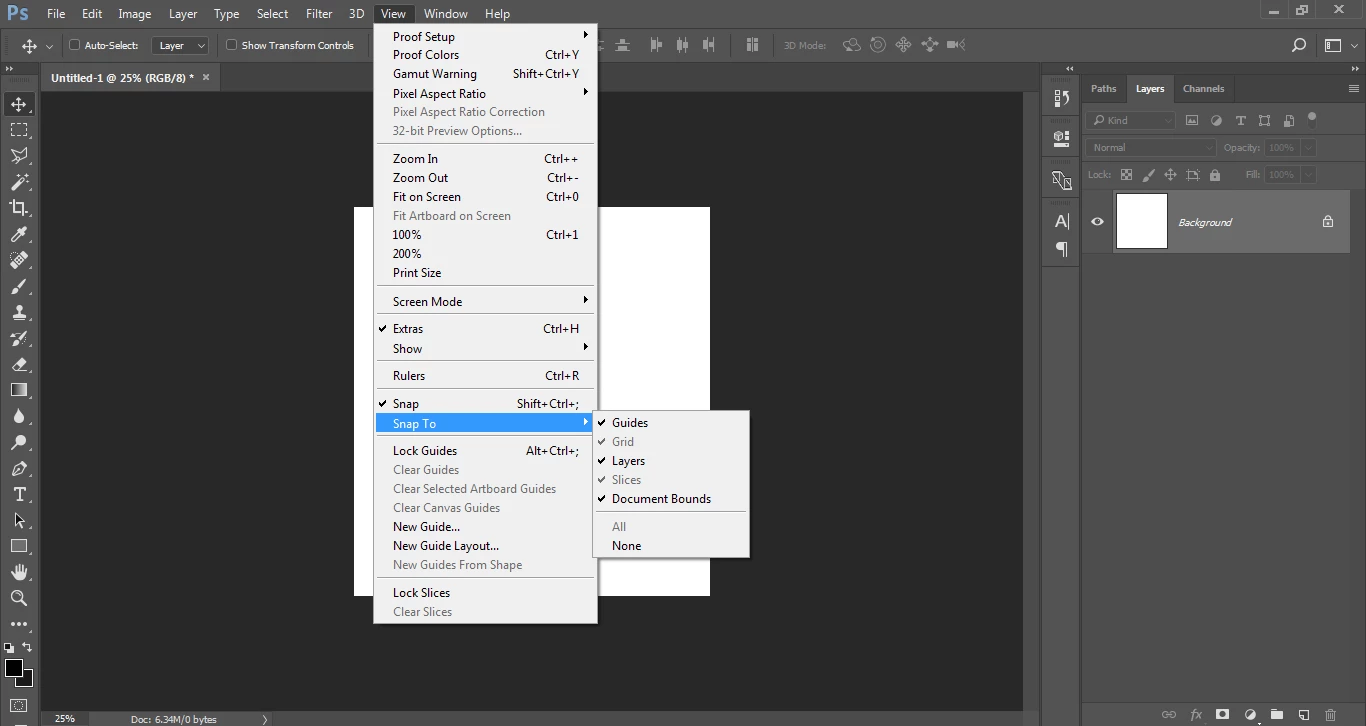This screenshot has height=726, width=1366.
Task: Select the Rectangle shape tool
Action: 19,546
